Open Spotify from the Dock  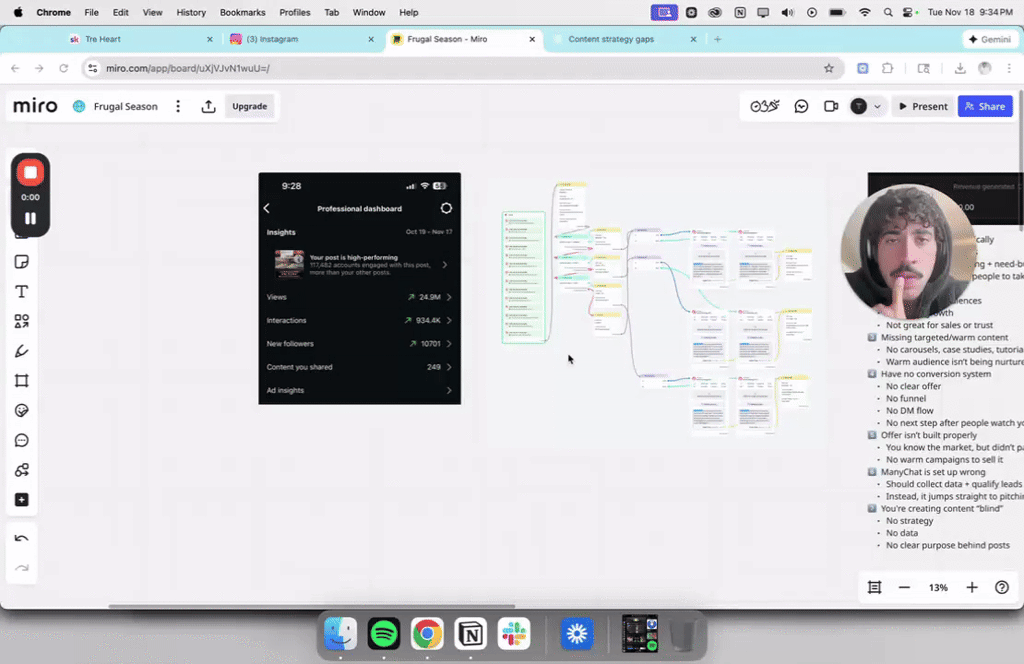[383, 633]
